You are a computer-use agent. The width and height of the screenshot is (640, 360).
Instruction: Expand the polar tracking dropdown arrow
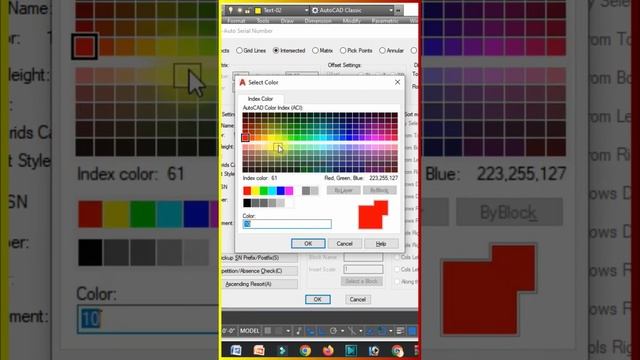tap(342, 331)
